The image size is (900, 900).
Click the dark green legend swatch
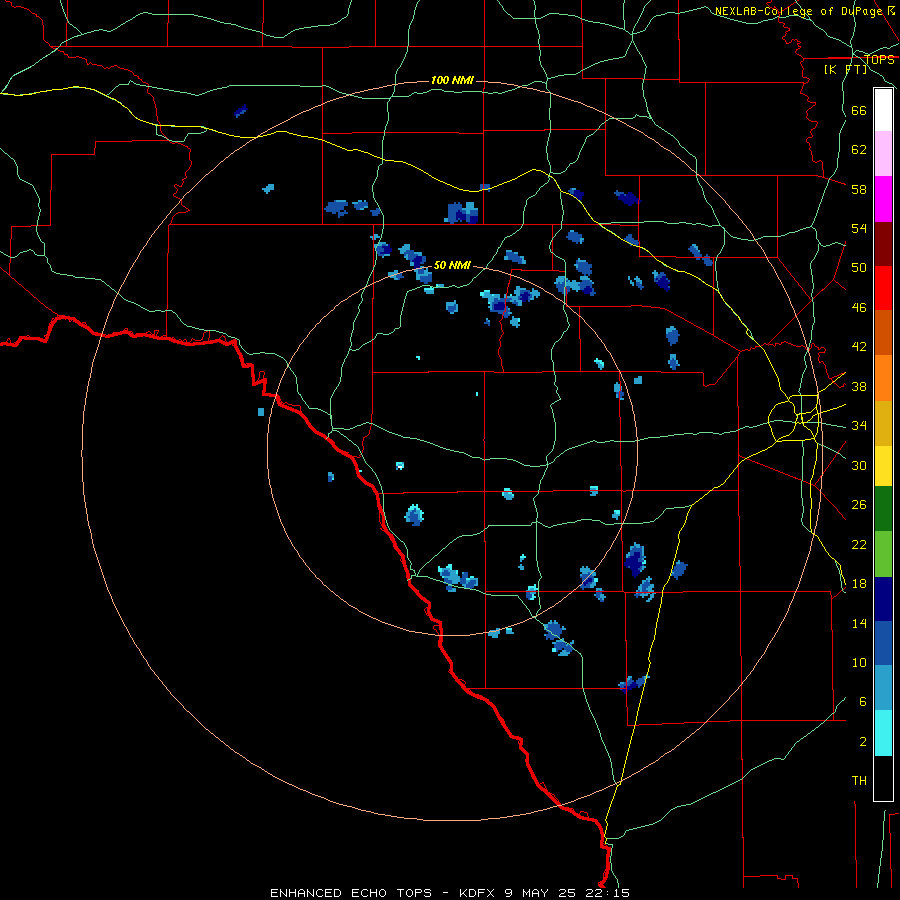click(x=883, y=509)
